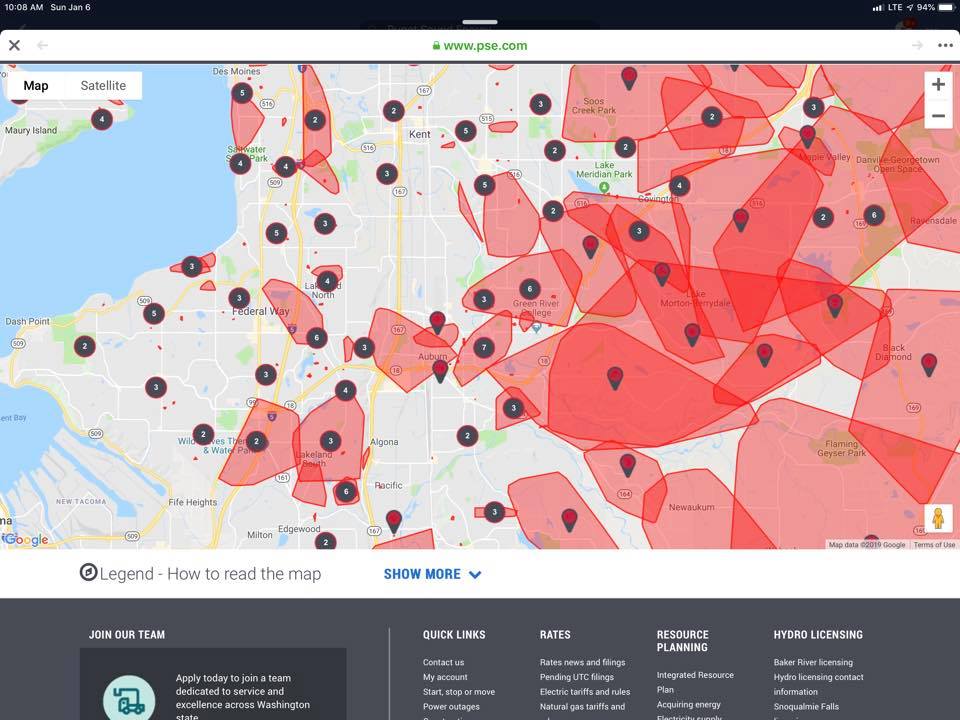Switch the map to Satellite view
This screenshot has height=720, width=960.
pos(103,86)
